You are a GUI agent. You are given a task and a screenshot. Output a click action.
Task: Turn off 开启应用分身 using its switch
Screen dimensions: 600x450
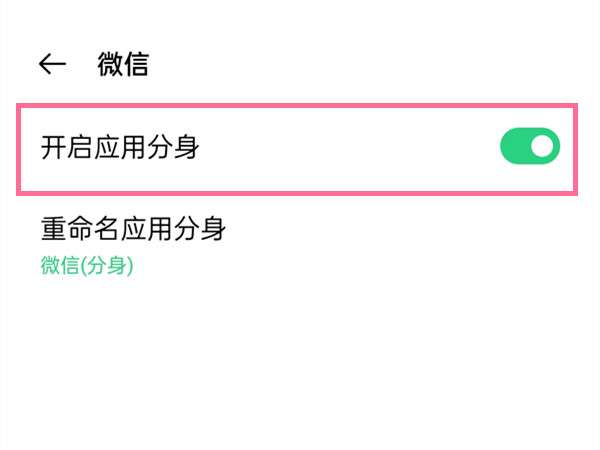529,148
